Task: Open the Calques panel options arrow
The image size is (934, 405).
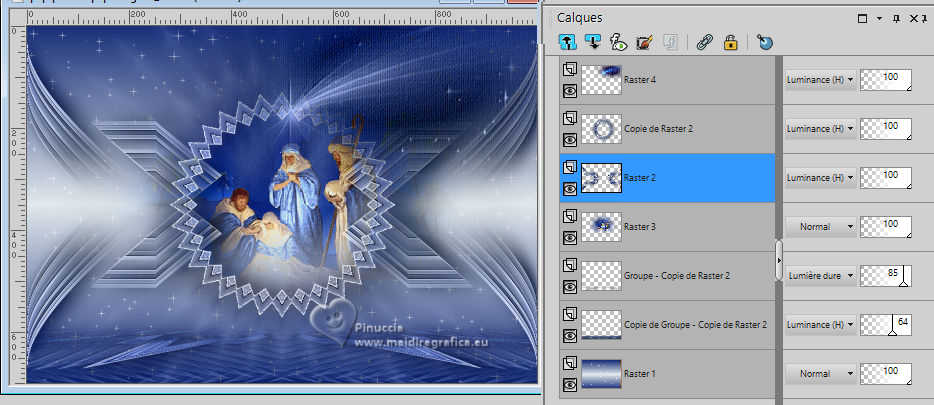Action: click(x=879, y=18)
